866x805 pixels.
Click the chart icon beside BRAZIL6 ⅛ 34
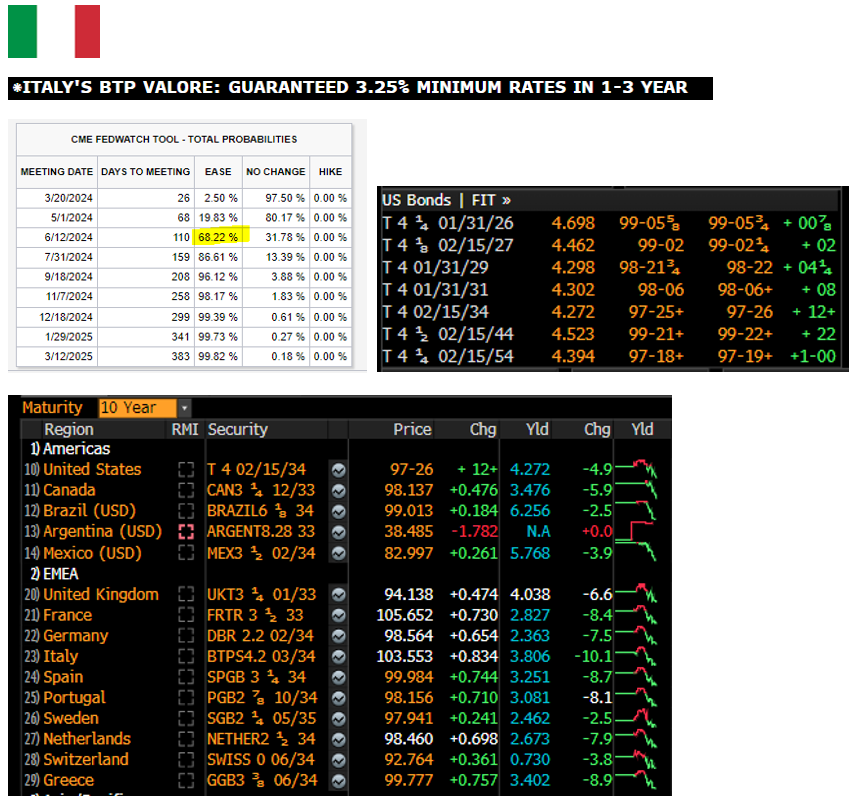[339, 511]
